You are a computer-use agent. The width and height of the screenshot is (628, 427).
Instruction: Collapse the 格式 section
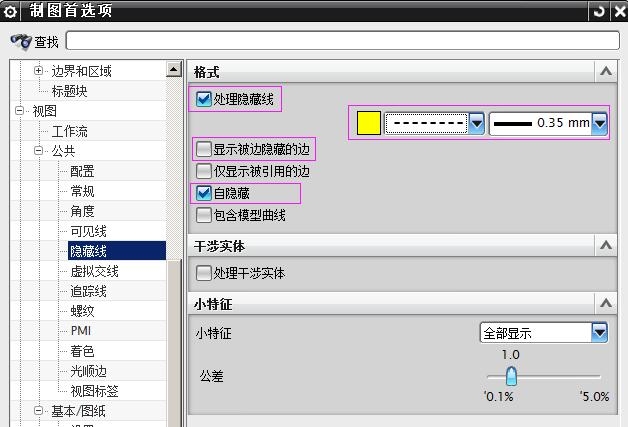point(606,72)
